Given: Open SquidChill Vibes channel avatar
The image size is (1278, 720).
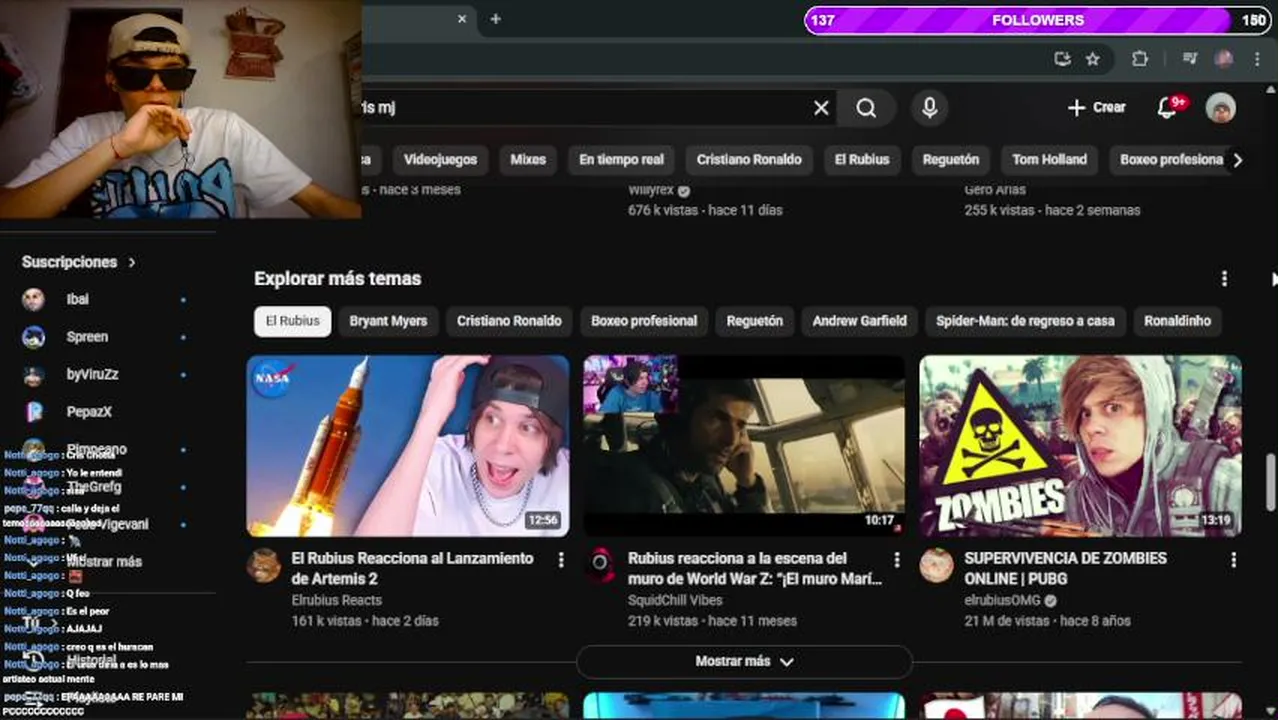Looking at the screenshot, I should [x=600, y=565].
